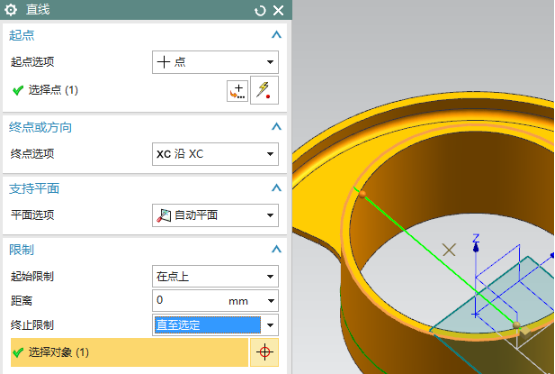Open the 平面选项 自动平面 dropdown
This screenshot has height=374, width=555.
[x=215, y=215]
